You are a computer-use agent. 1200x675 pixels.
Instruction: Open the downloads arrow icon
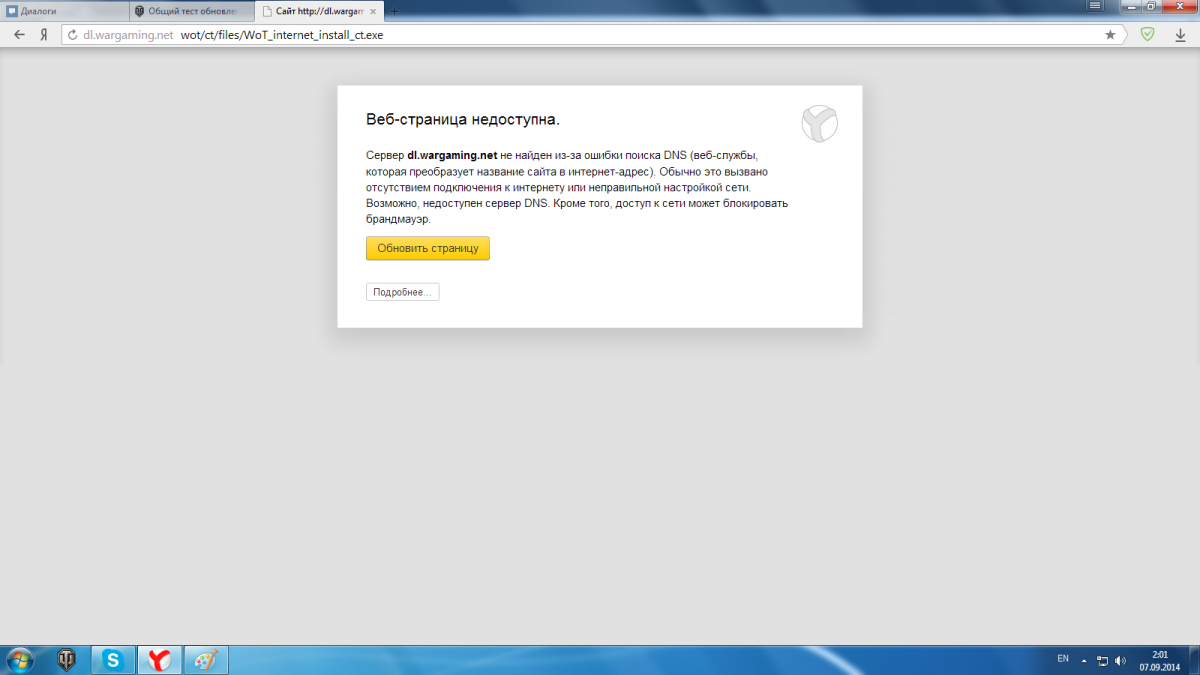pyautogui.click(x=1181, y=34)
